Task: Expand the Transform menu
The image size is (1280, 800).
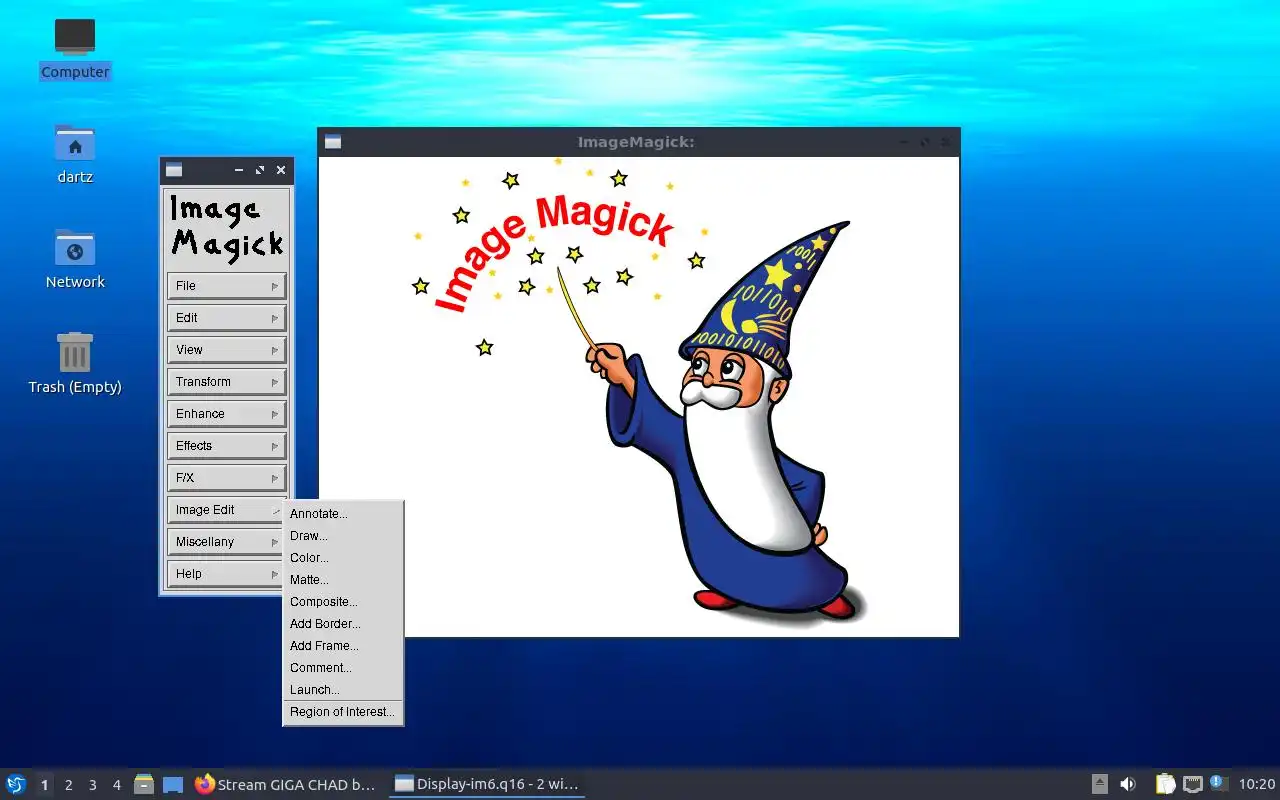Action: (x=227, y=382)
